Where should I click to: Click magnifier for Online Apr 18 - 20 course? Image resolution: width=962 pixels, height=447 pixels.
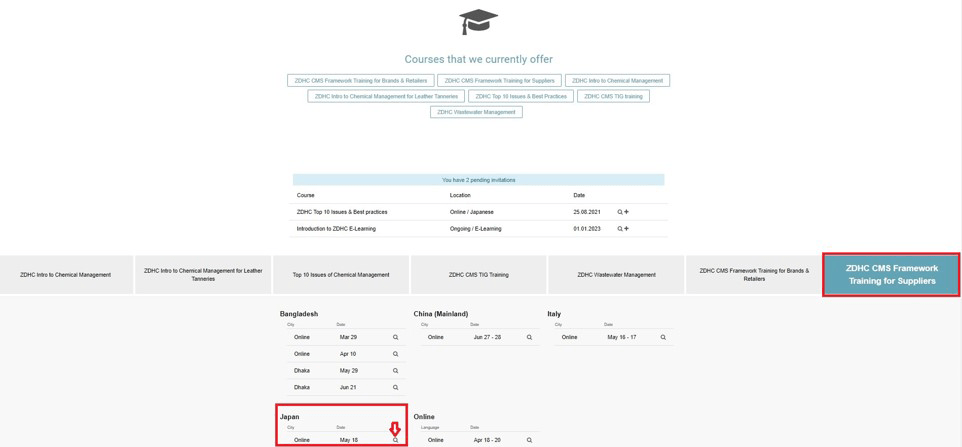pos(529,440)
